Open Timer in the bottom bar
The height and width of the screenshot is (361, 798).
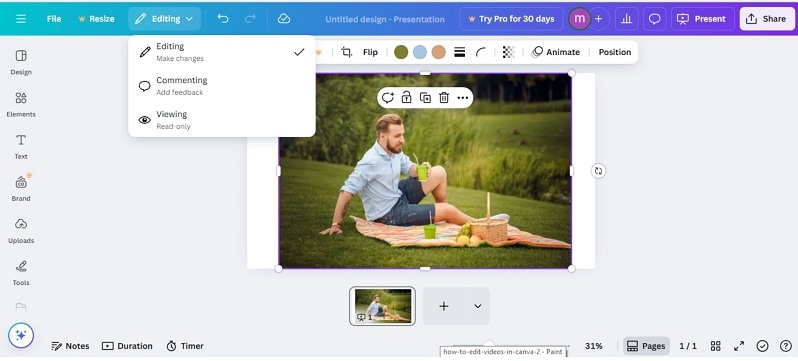[185, 346]
